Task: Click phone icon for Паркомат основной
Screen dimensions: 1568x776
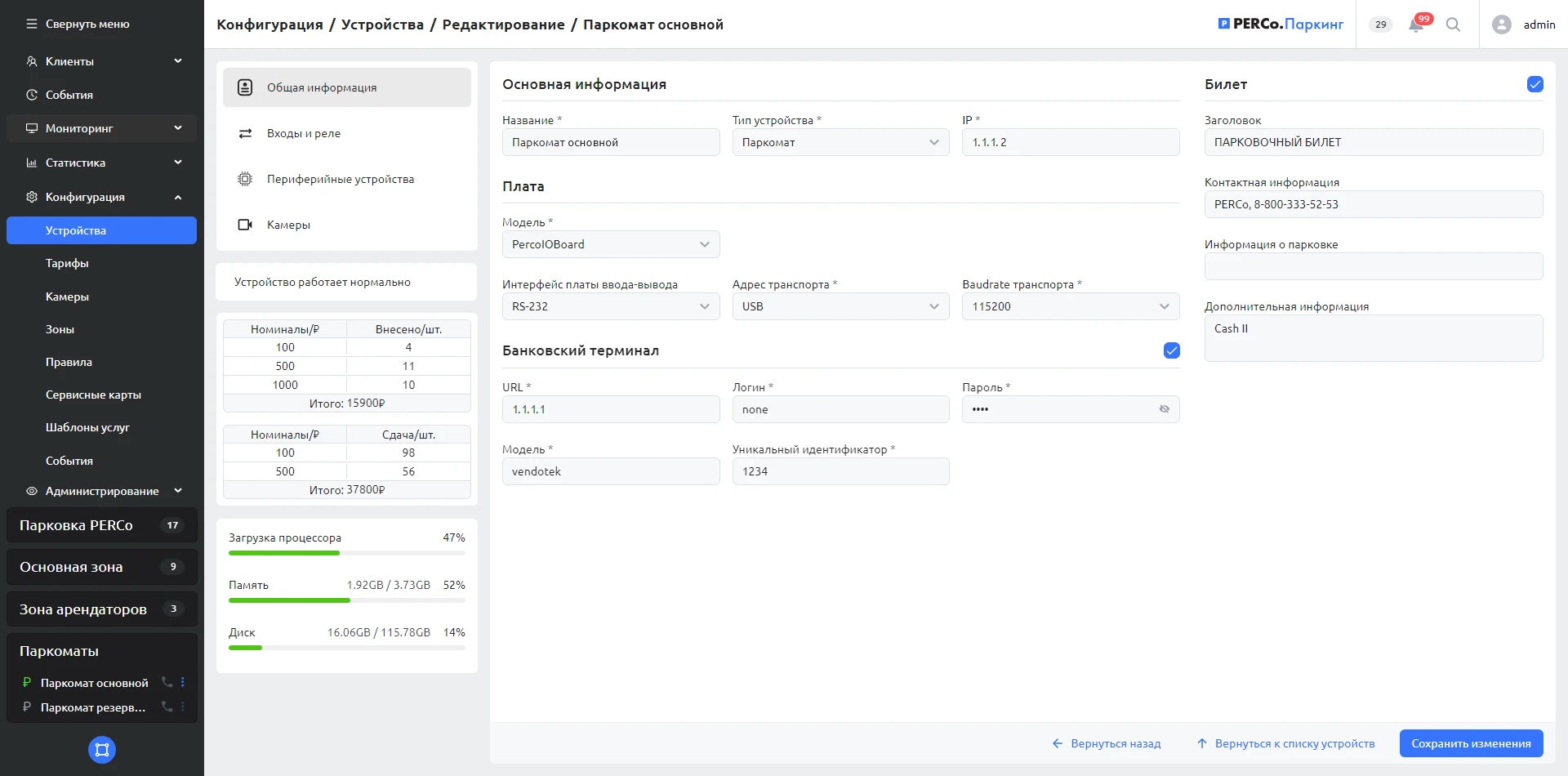Action: pos(167,682)
